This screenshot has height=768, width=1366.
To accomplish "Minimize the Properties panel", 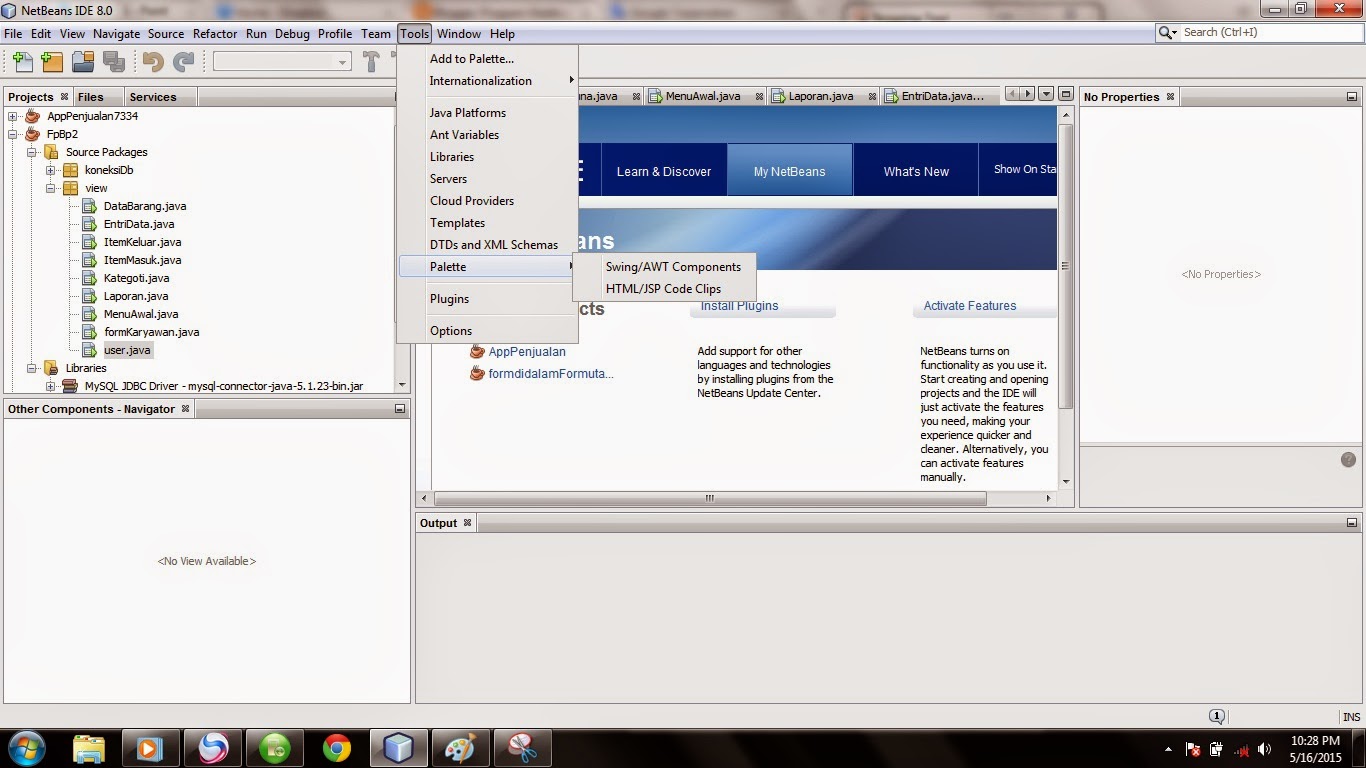I will (x=1352, y=97).
